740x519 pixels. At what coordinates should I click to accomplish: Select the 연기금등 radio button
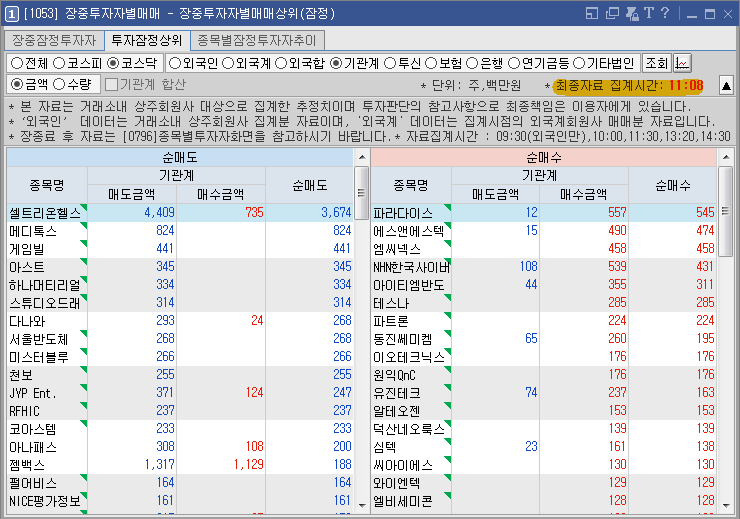[x=514, y=63]
